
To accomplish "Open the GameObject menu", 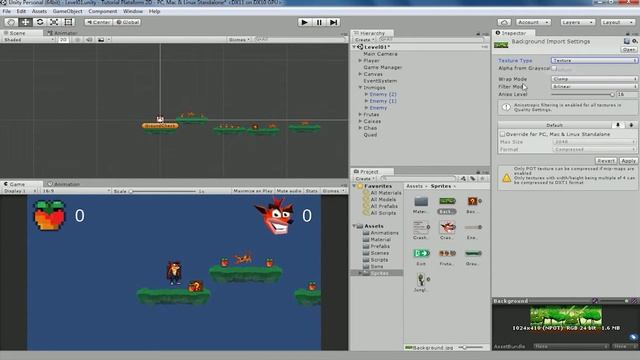I will 68,11.
